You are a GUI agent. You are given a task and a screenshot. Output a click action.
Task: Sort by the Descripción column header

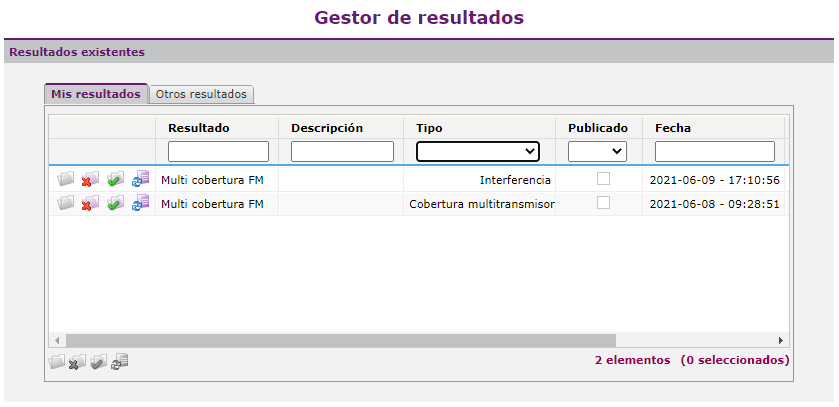pyautogui.click(x=327, y=128)
